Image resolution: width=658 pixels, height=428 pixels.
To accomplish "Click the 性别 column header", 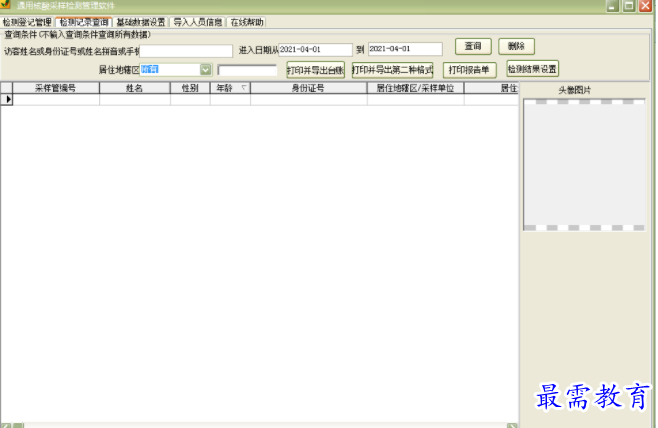I will (x=190, y=88).
